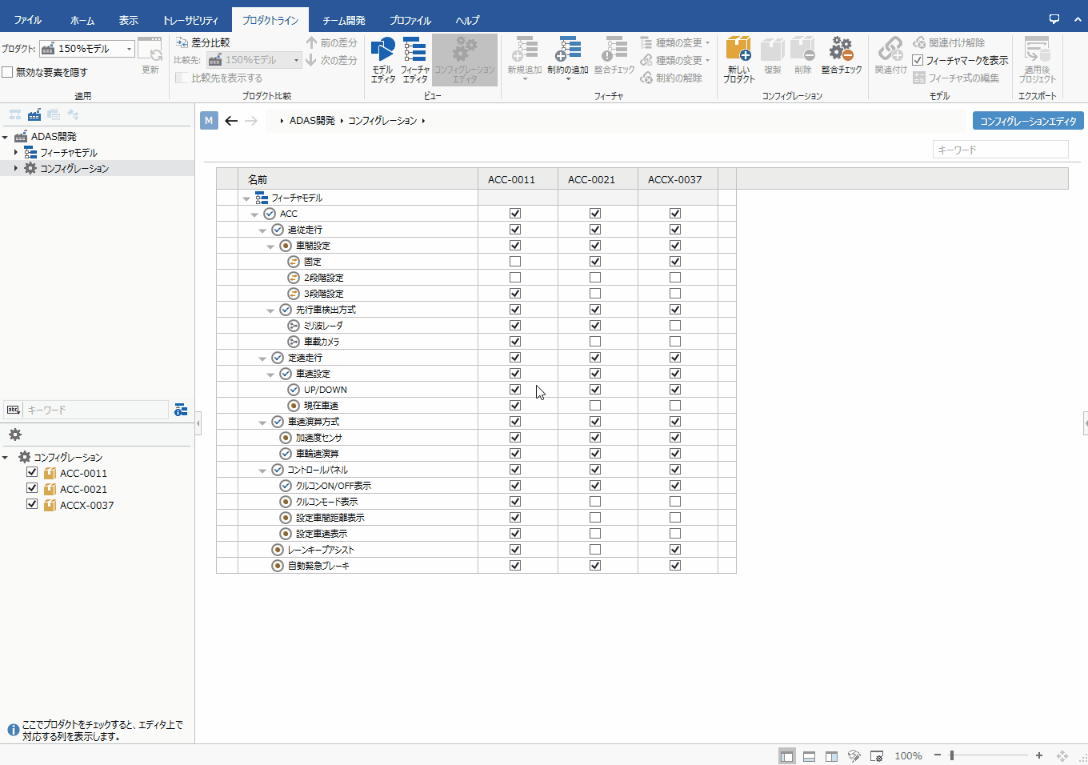Click the back arrow in the breadcrumb bar
This screenshot has height=765, width=1088.
(x=231, y=121)
